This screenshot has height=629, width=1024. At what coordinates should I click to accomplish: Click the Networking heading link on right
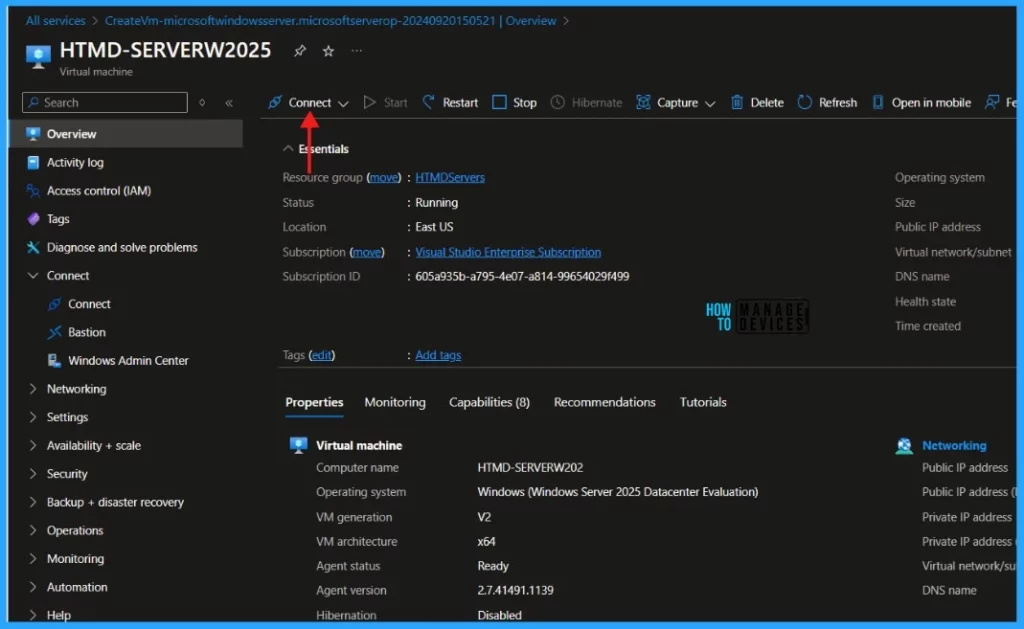tap(954, 445)
